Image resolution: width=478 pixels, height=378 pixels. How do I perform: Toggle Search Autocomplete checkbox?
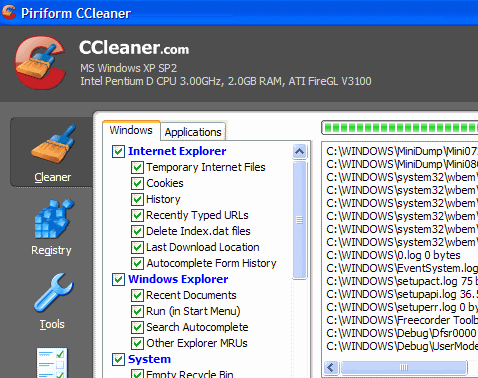pyautogui.click(x=137, y=327)
